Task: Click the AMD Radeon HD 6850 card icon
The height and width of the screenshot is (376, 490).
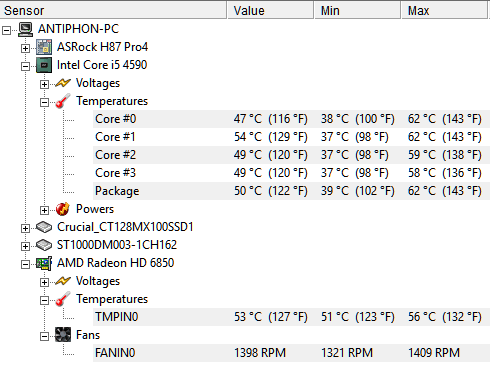Action: tap(44, 263)
